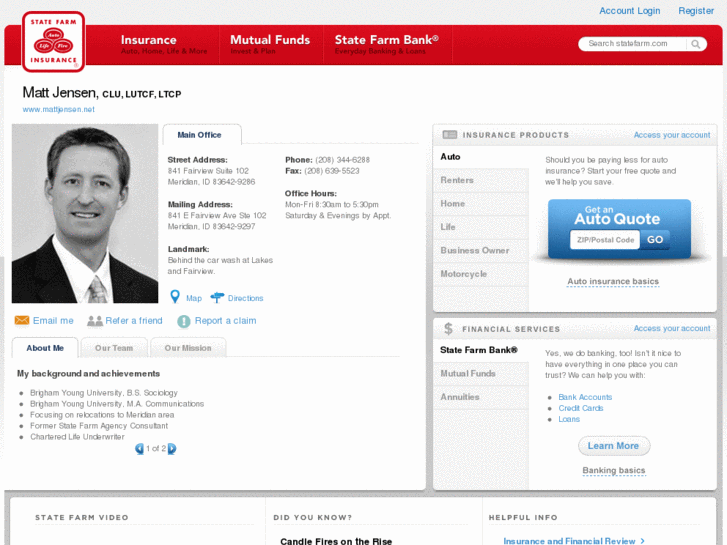Click the Register link

(696, 11)
